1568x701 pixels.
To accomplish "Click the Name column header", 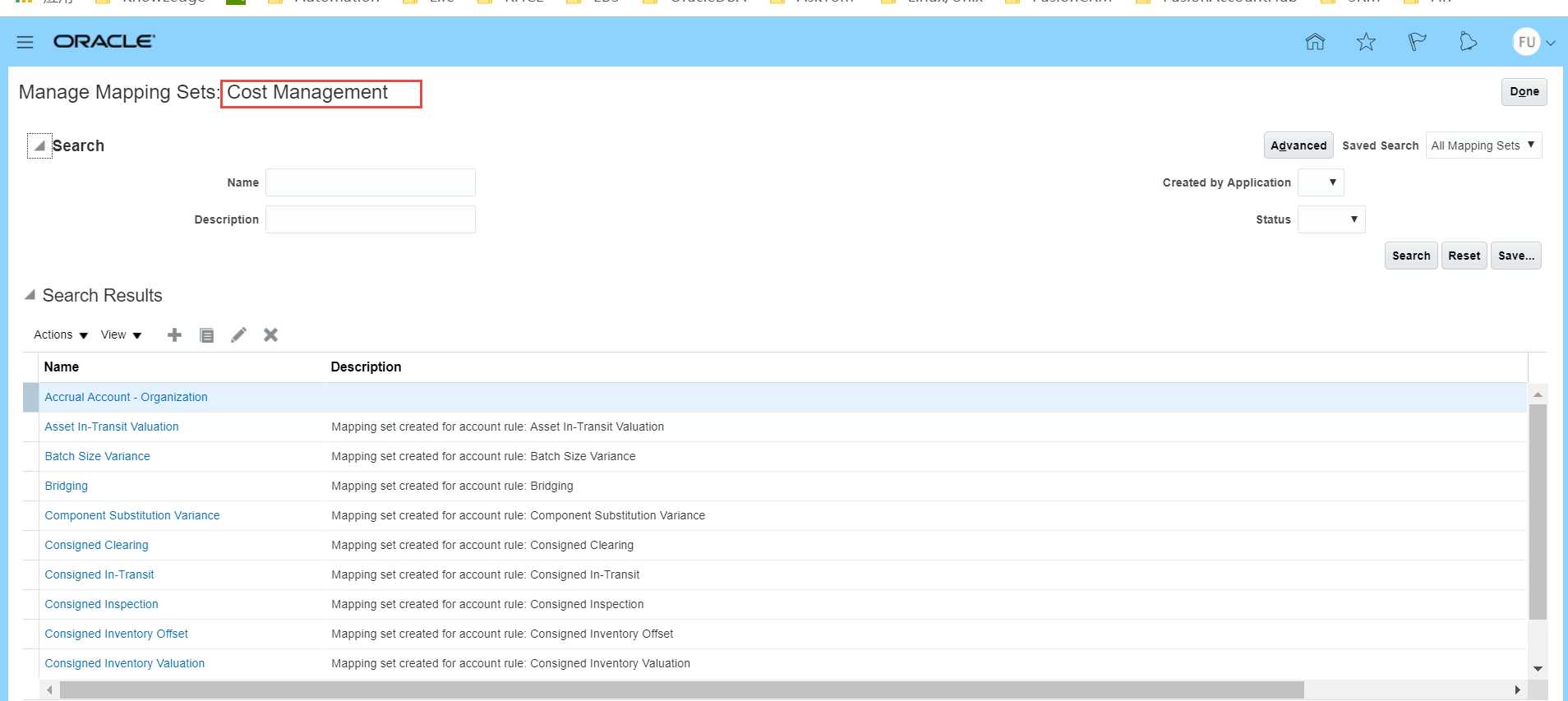I will pyautogui.click(x=62, y=367).
